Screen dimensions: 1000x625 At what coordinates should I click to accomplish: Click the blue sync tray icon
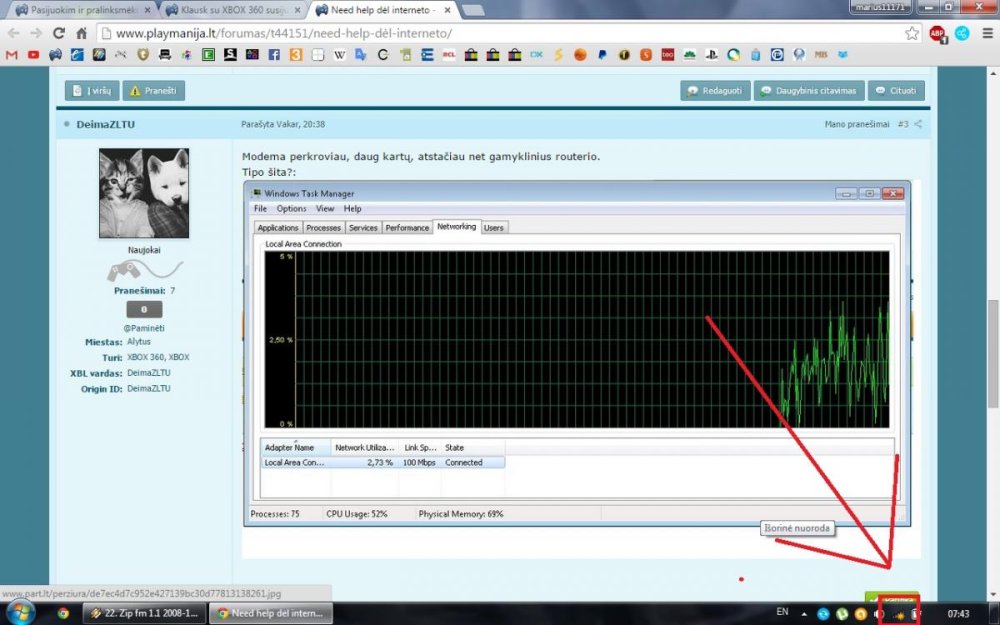pyautogui.click(x=823, y=614)
